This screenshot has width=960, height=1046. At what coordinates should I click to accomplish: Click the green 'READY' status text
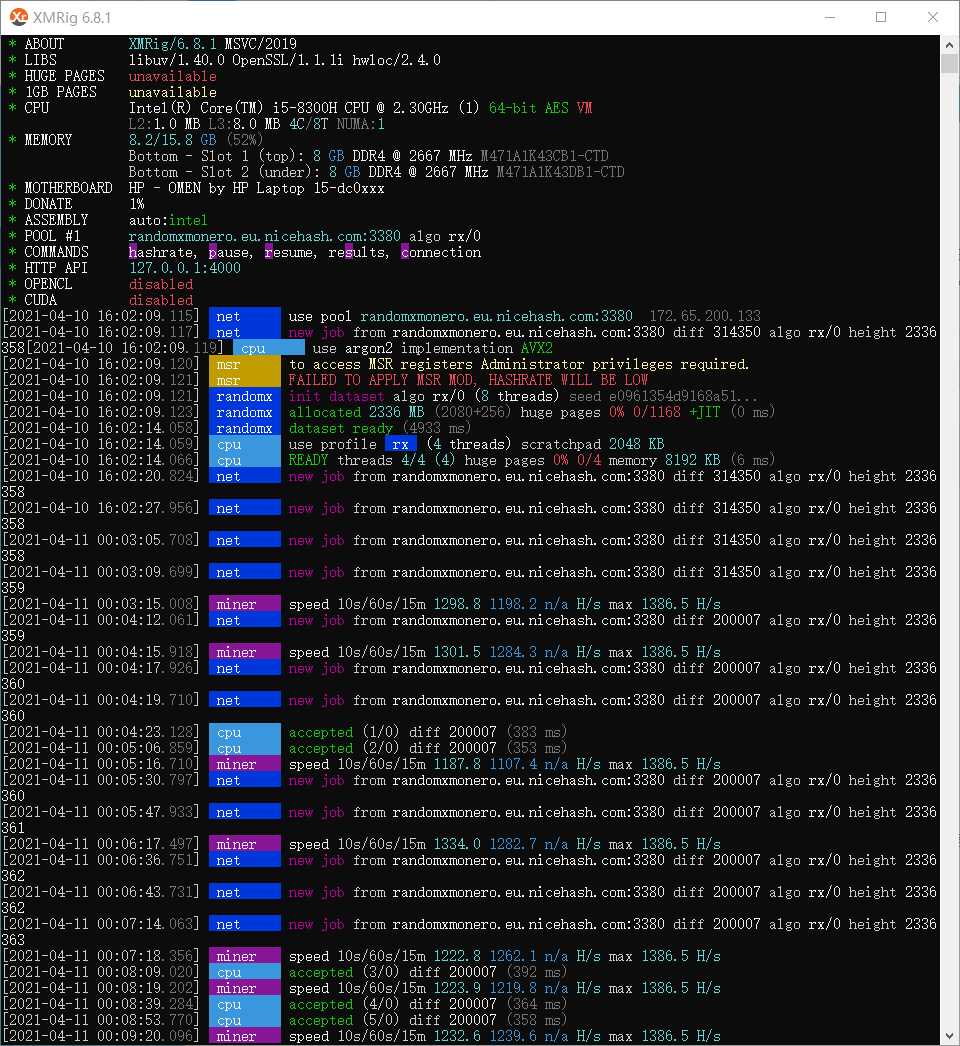coord(308,460)
